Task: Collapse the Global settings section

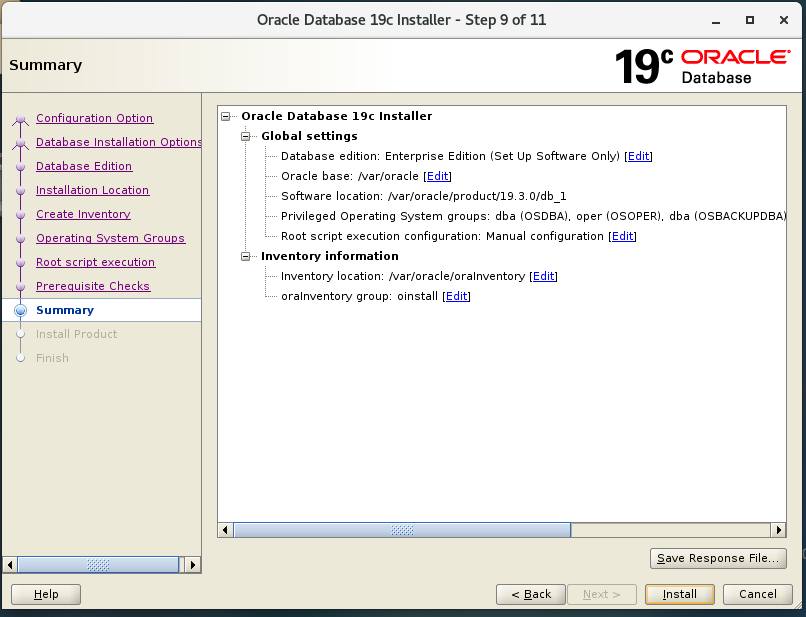Action: 246,136
